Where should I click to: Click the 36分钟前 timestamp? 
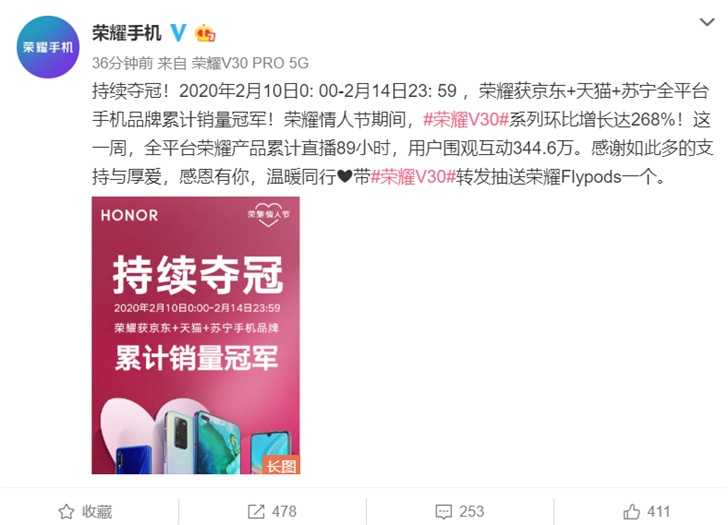pyautogui.click(x=123, y=63)
